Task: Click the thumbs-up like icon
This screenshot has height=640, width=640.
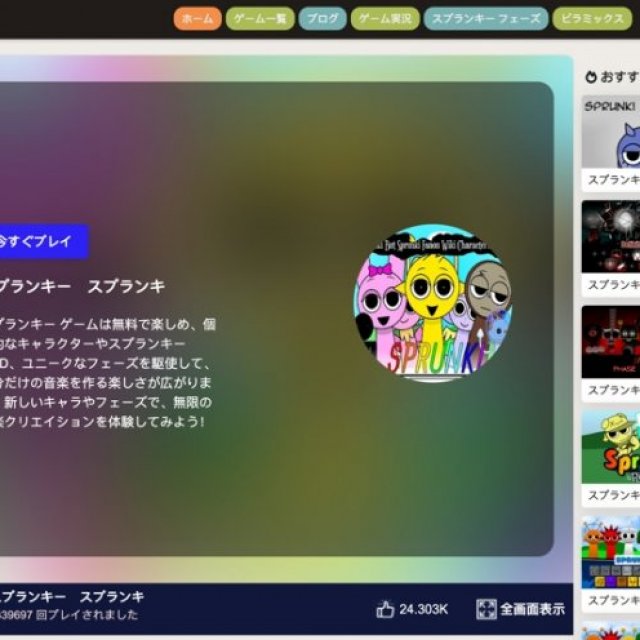Action: (385, 609)
